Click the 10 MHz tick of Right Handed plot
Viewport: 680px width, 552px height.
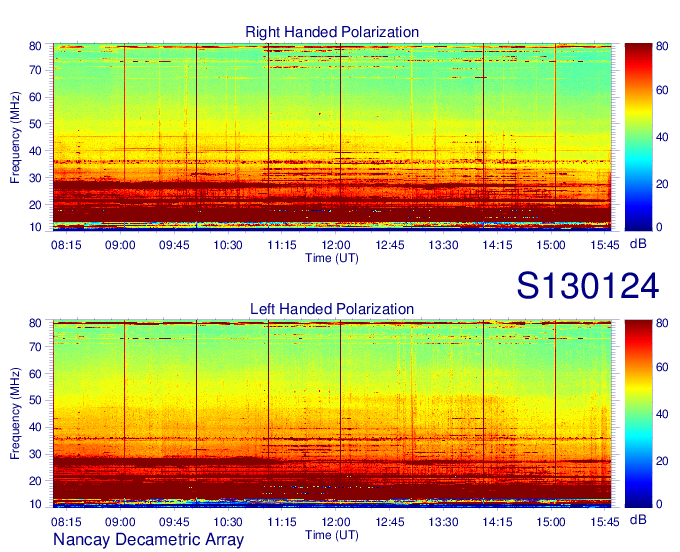(x=35, y=227)
